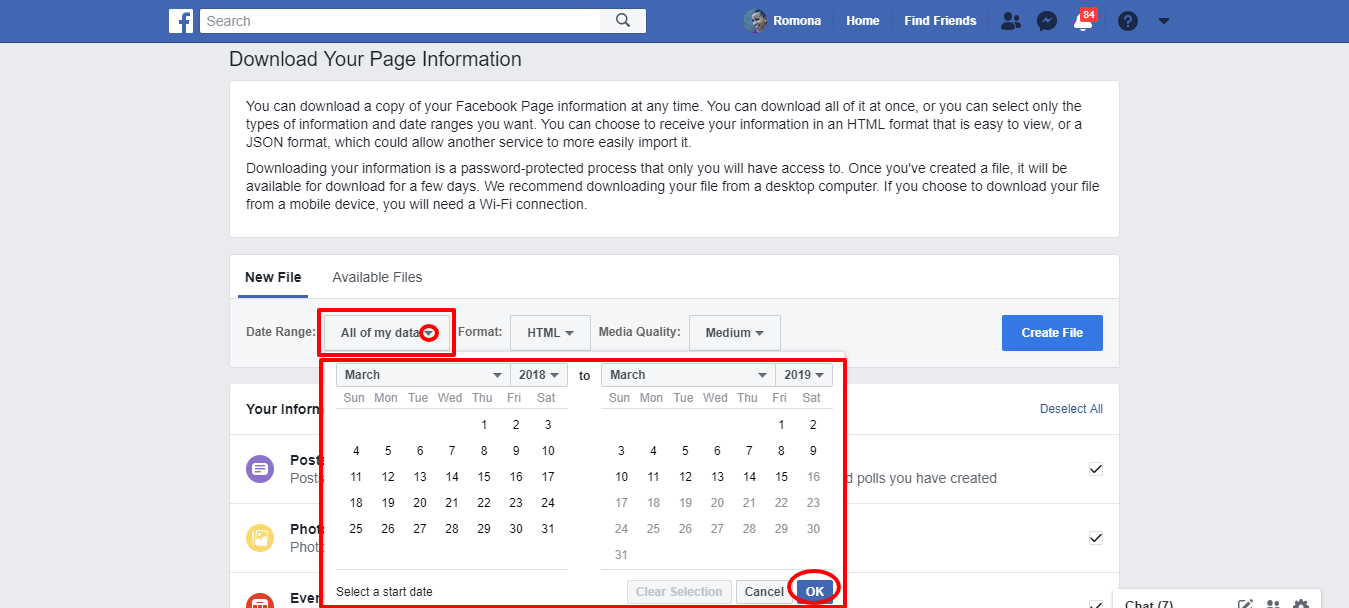Switch to the New File tab

coord(273,277)
